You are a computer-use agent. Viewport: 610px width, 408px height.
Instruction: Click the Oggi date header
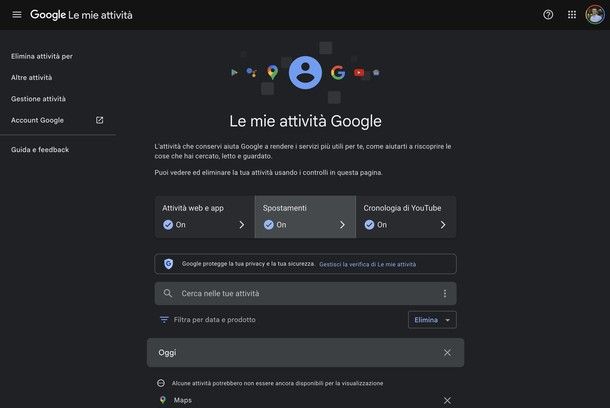pyautogui.click(x=167, y=353)
